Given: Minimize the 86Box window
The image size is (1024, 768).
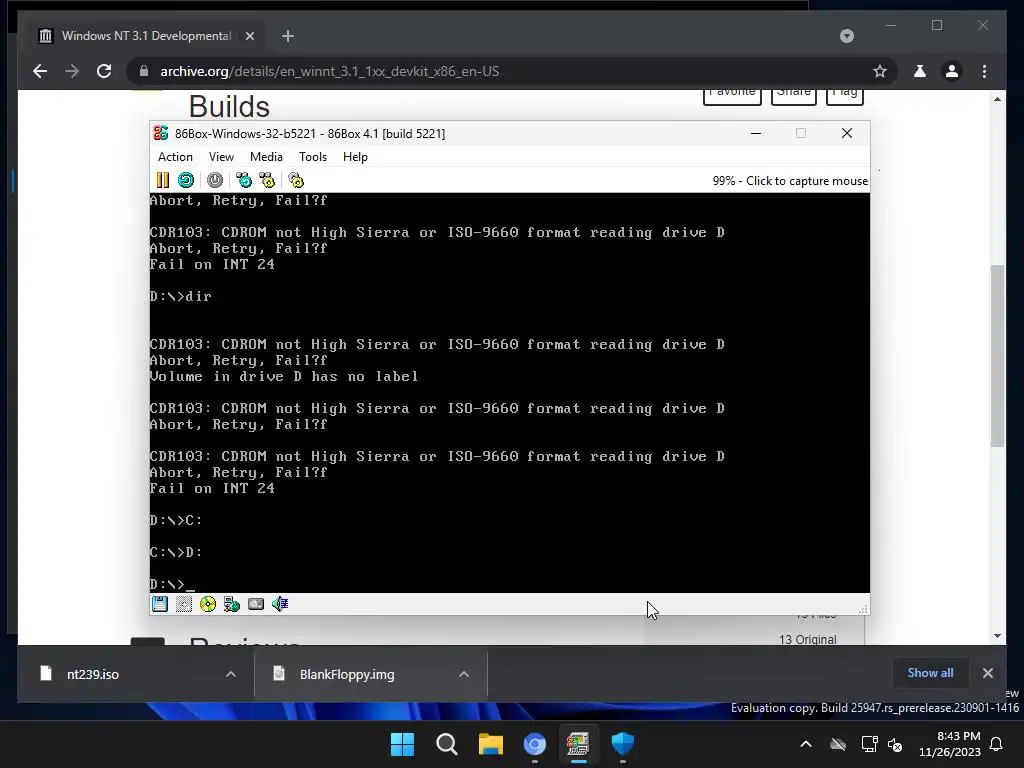Looking at the screenshot, I should coord(756,133).
